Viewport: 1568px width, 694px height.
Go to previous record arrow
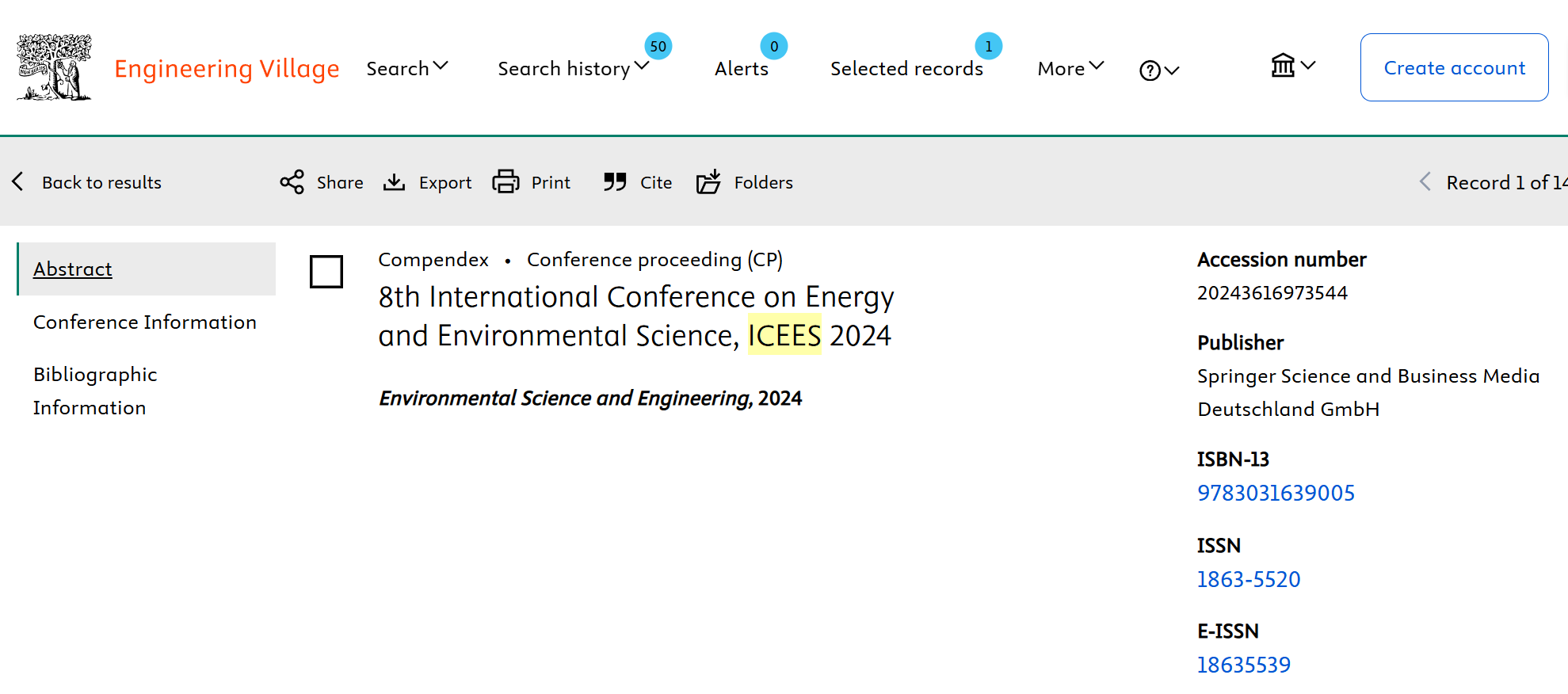[1425, 181]
